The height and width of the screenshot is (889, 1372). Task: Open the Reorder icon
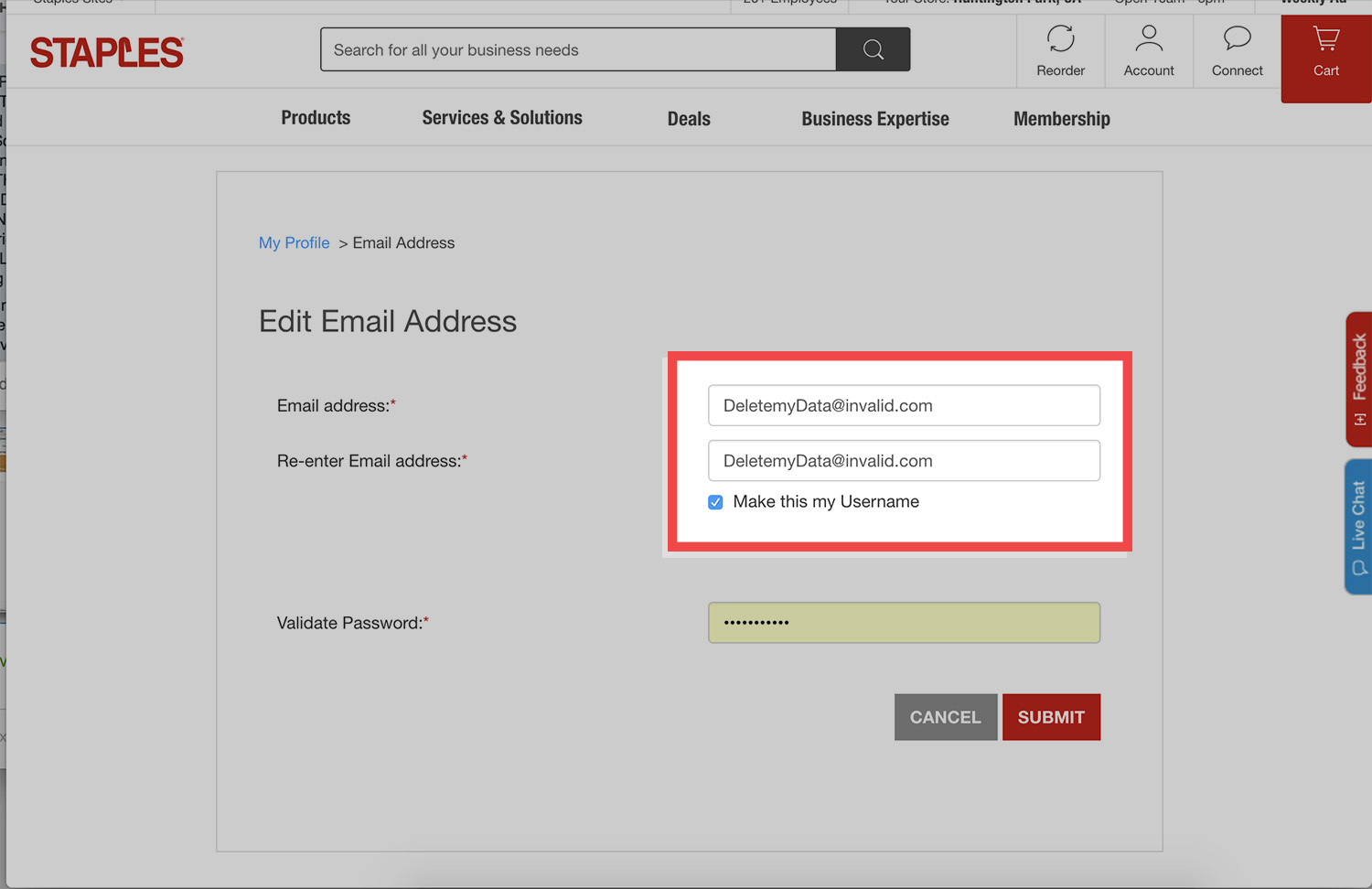(1060, 51)
